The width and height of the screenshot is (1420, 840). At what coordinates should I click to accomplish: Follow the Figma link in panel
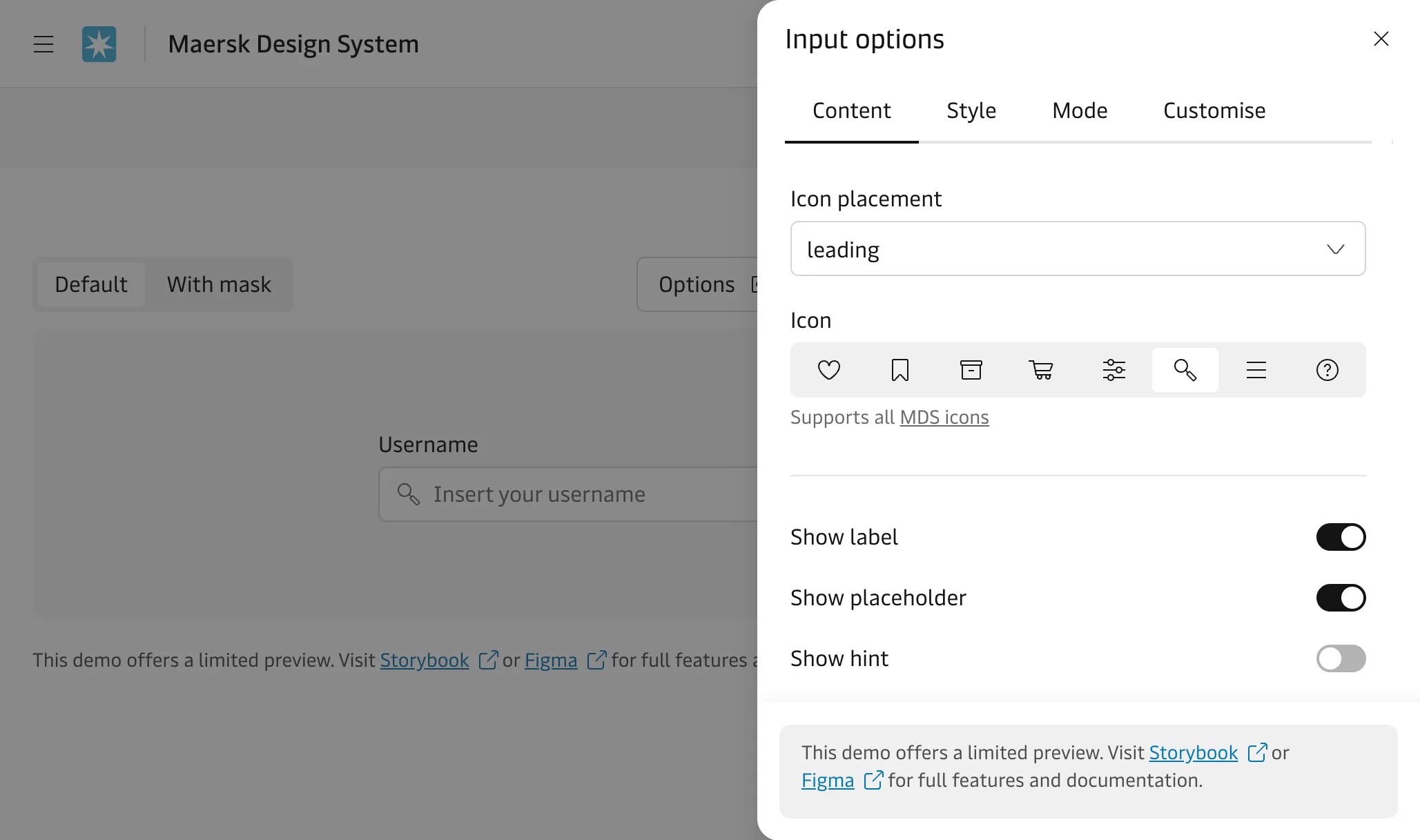(x=827, y=781)
